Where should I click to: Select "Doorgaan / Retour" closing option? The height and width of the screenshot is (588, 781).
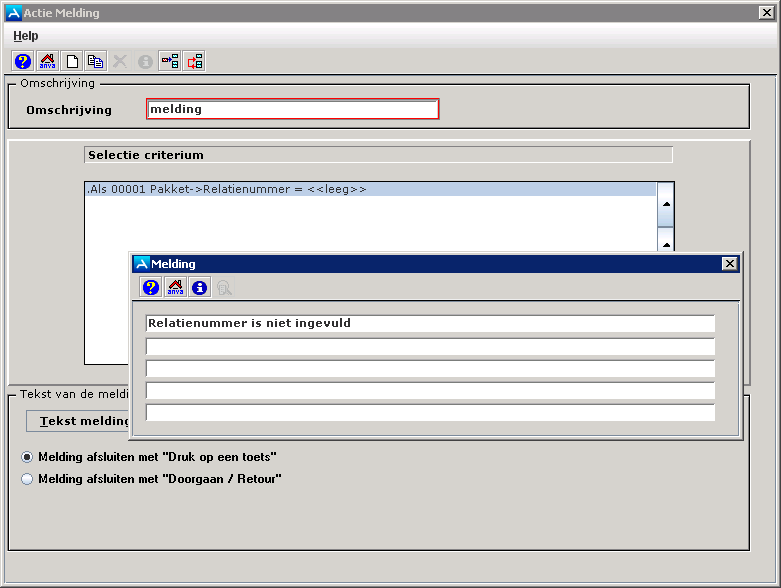[x=27, y=479]
